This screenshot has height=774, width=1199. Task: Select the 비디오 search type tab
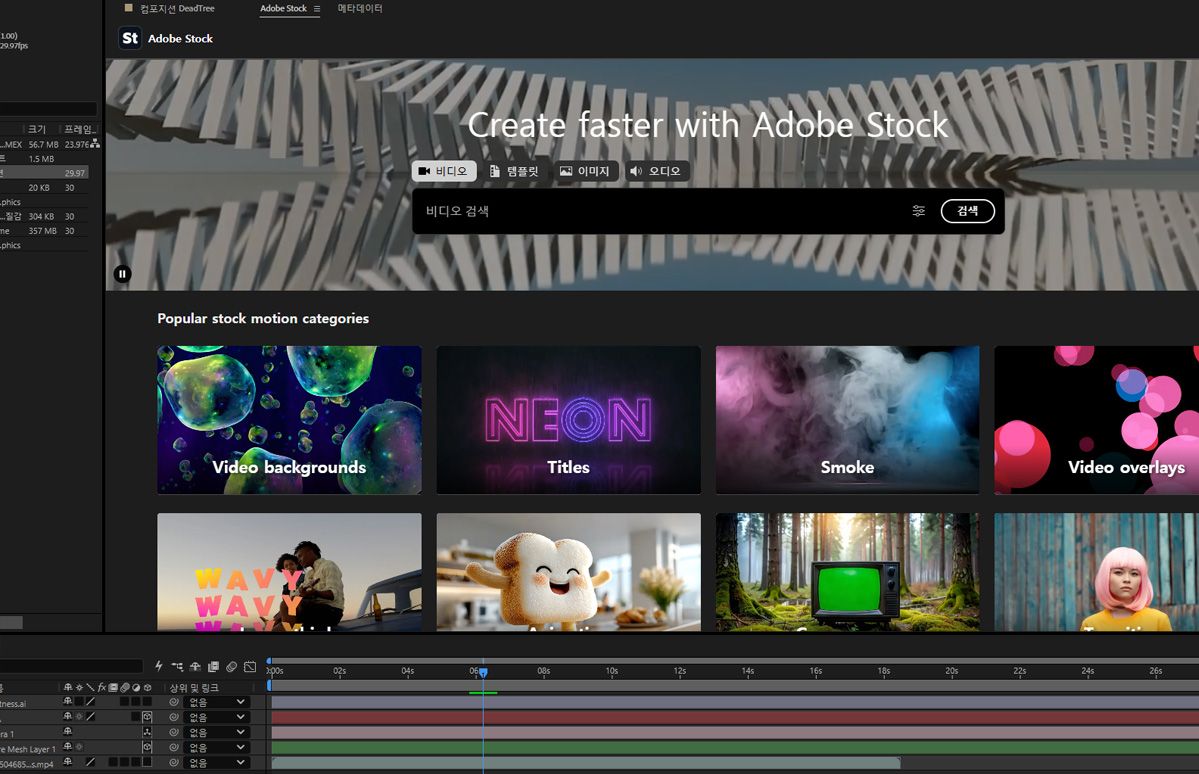coord(444,171)
